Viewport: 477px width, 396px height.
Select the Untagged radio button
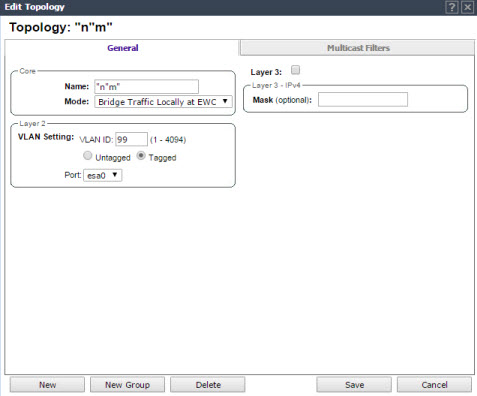[x=88, y=156]
